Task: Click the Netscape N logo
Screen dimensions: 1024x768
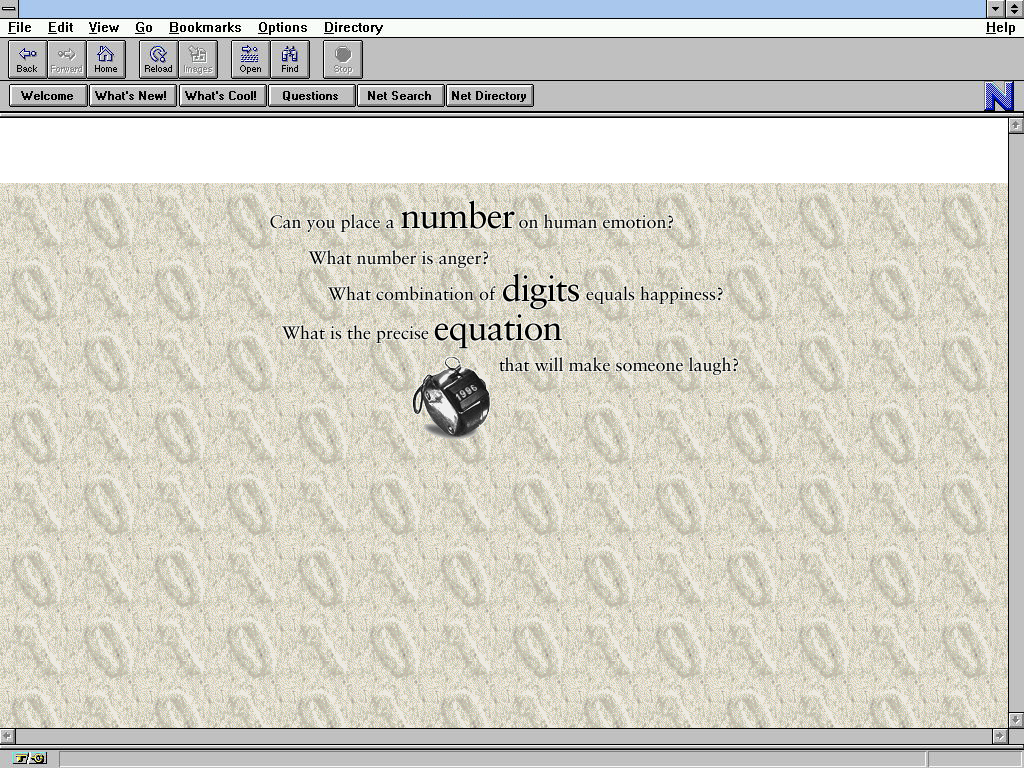Action: (x=999, y=96)
